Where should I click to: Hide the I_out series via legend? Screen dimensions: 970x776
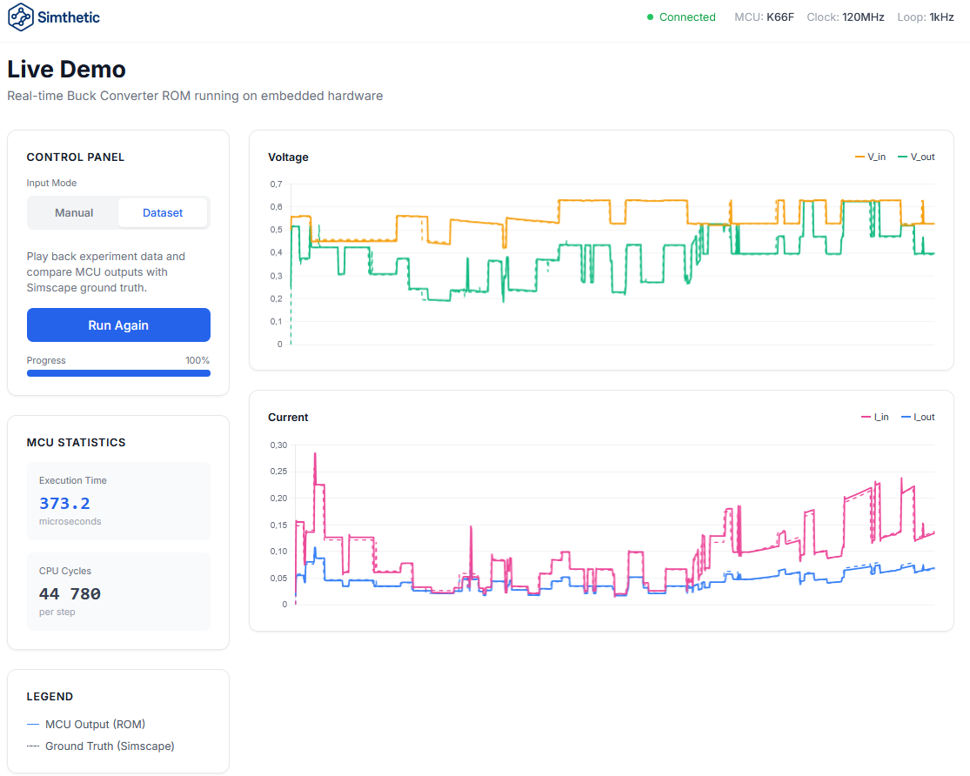[x=918, y=417]
